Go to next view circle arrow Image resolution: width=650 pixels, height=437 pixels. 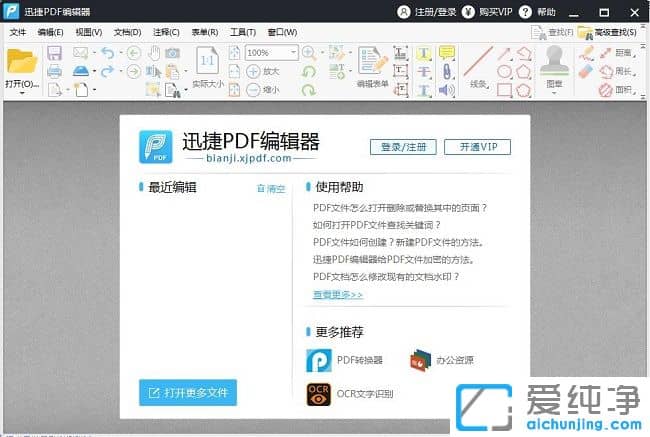pos(133,71)
